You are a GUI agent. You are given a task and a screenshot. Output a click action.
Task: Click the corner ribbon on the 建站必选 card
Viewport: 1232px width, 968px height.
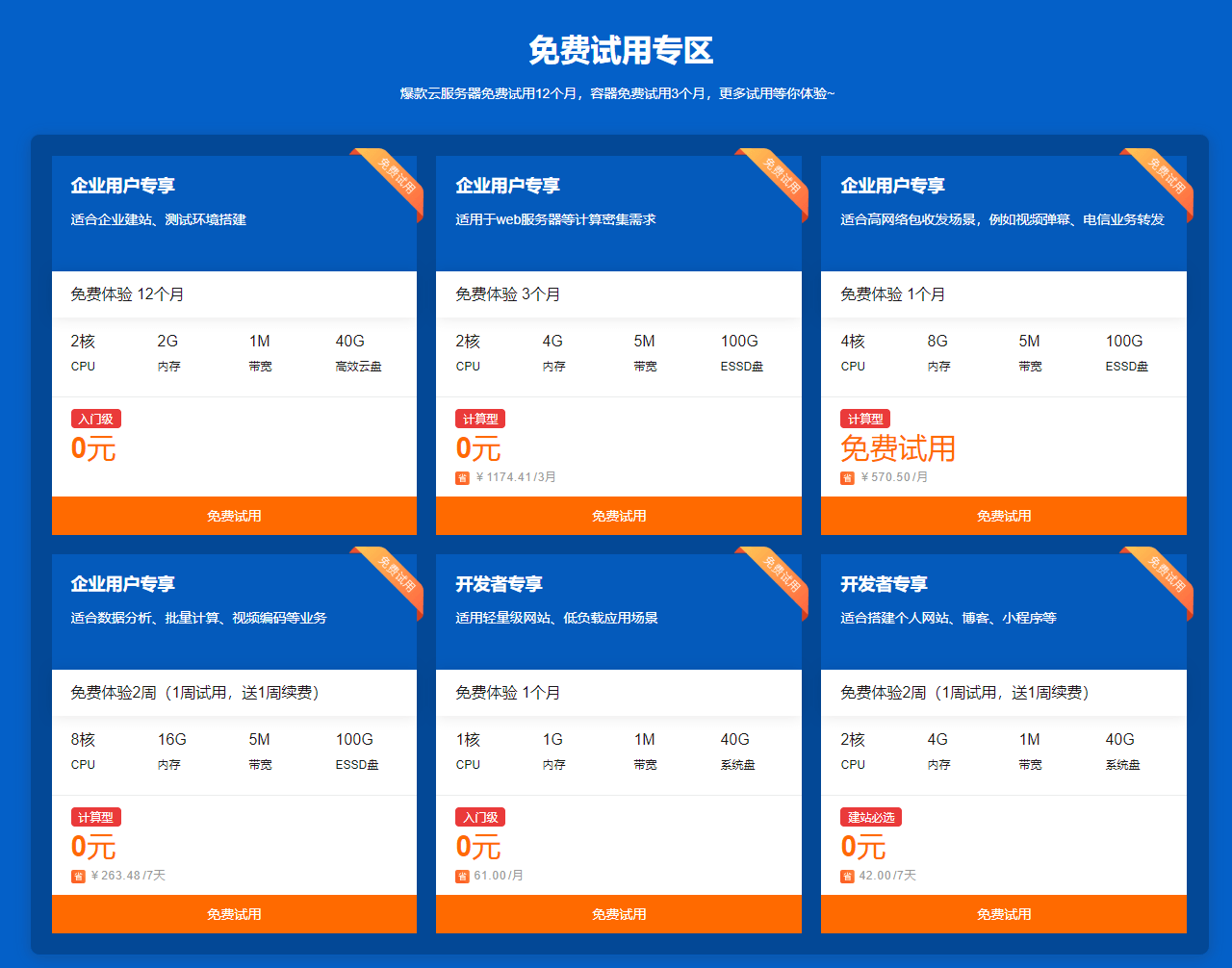[x=1164, y=575]
